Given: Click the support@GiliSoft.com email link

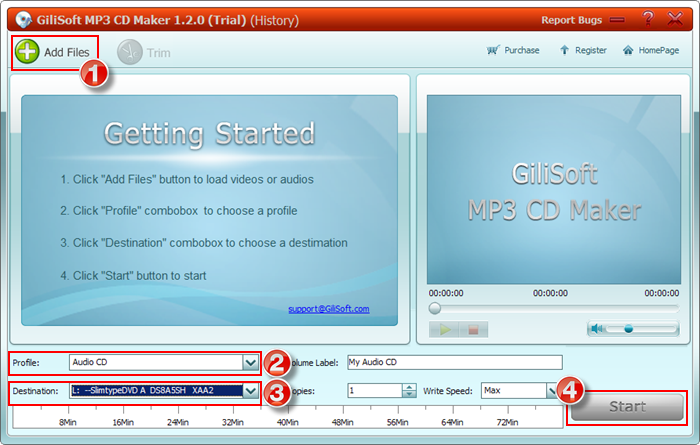Looking at the screenshot, I should [328, 309].
